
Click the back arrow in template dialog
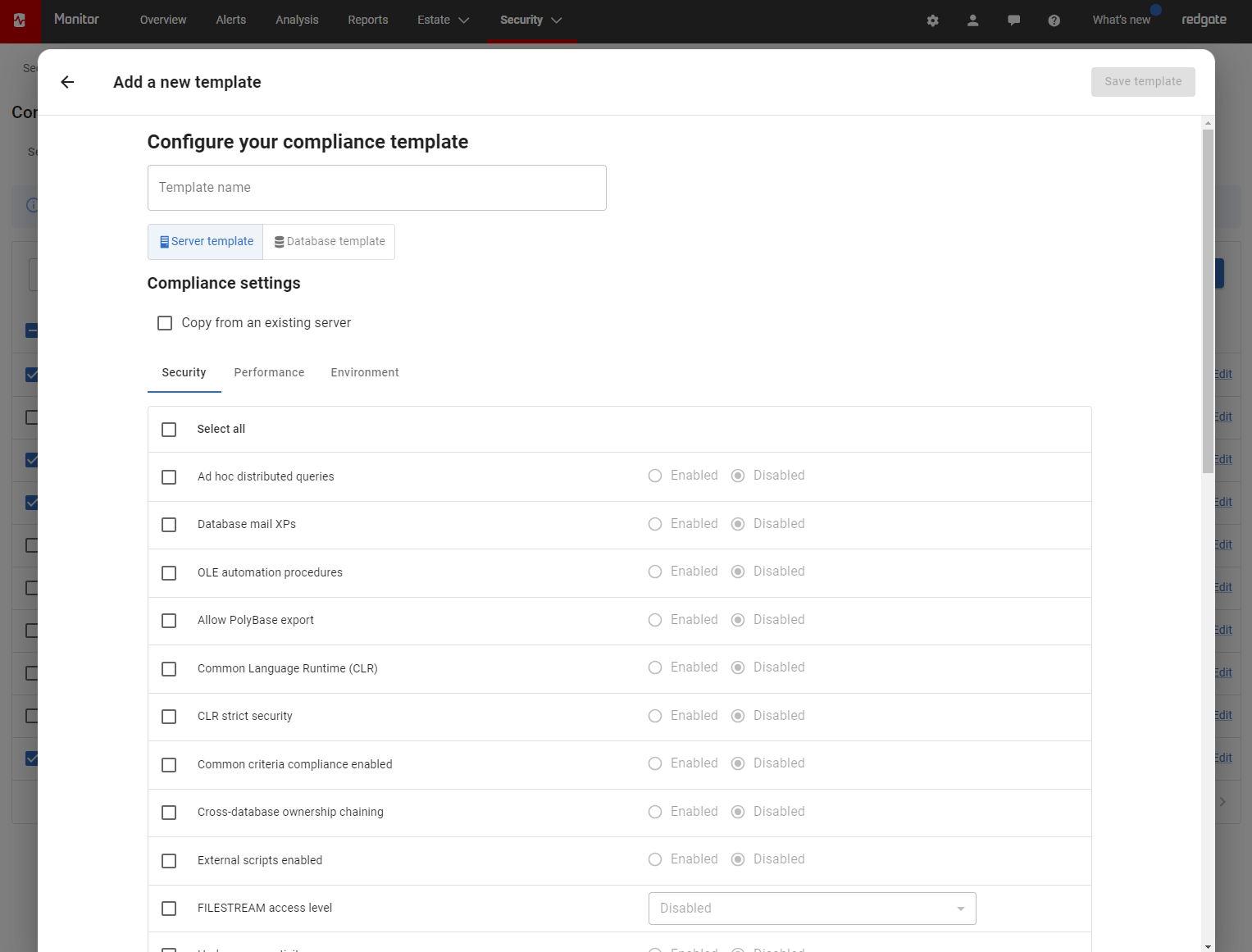click(67, 82)
